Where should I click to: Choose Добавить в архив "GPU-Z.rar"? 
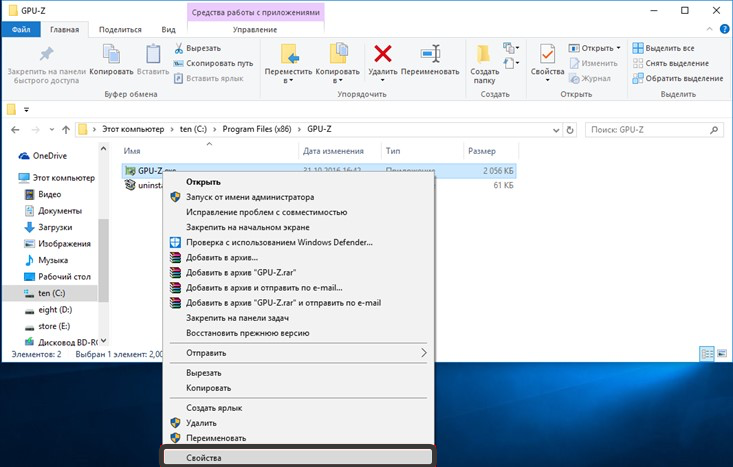point(299,273)
